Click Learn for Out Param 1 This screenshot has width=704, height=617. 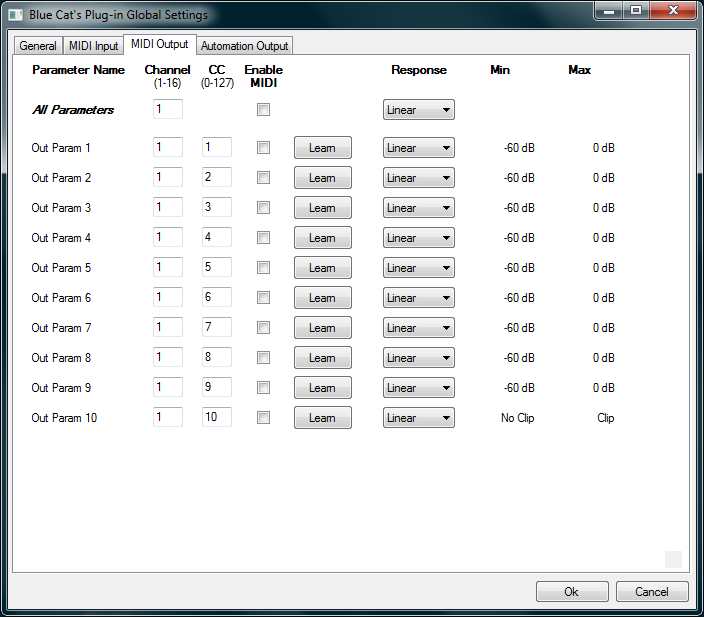pyautogui.click(x=323, y=148)
